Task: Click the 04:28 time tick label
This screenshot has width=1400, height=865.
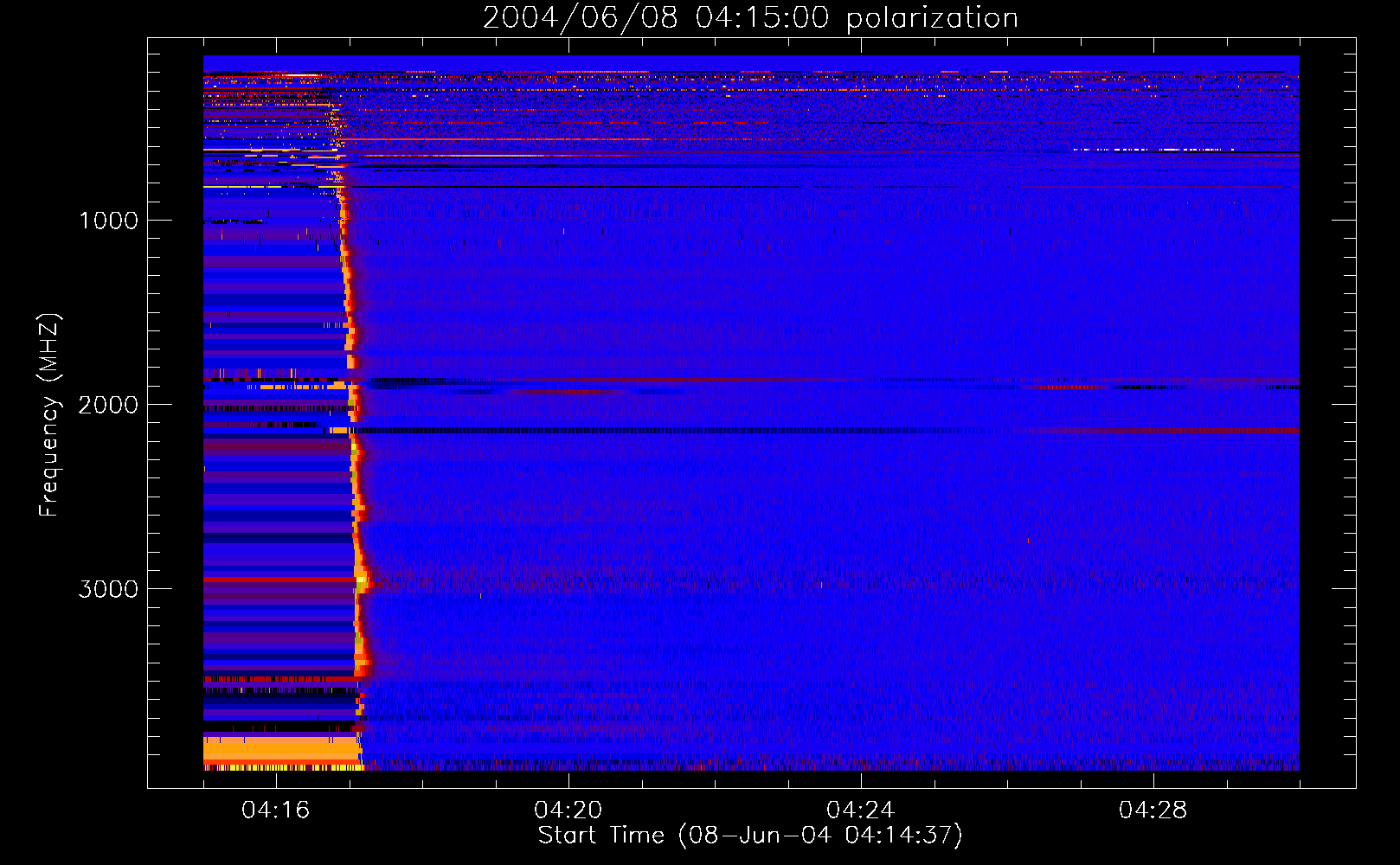Action: point(1153,811)
